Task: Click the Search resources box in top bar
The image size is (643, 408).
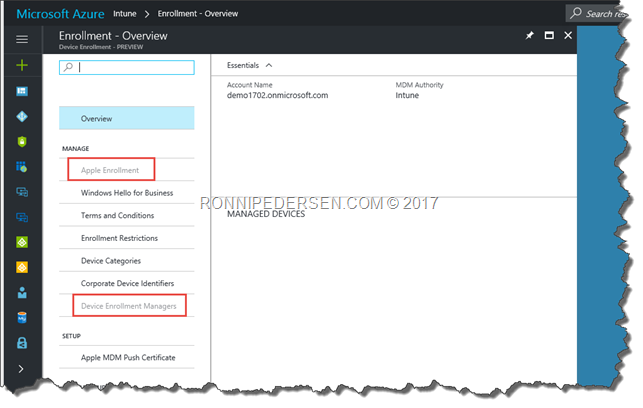Action: (x=595, y=14)
